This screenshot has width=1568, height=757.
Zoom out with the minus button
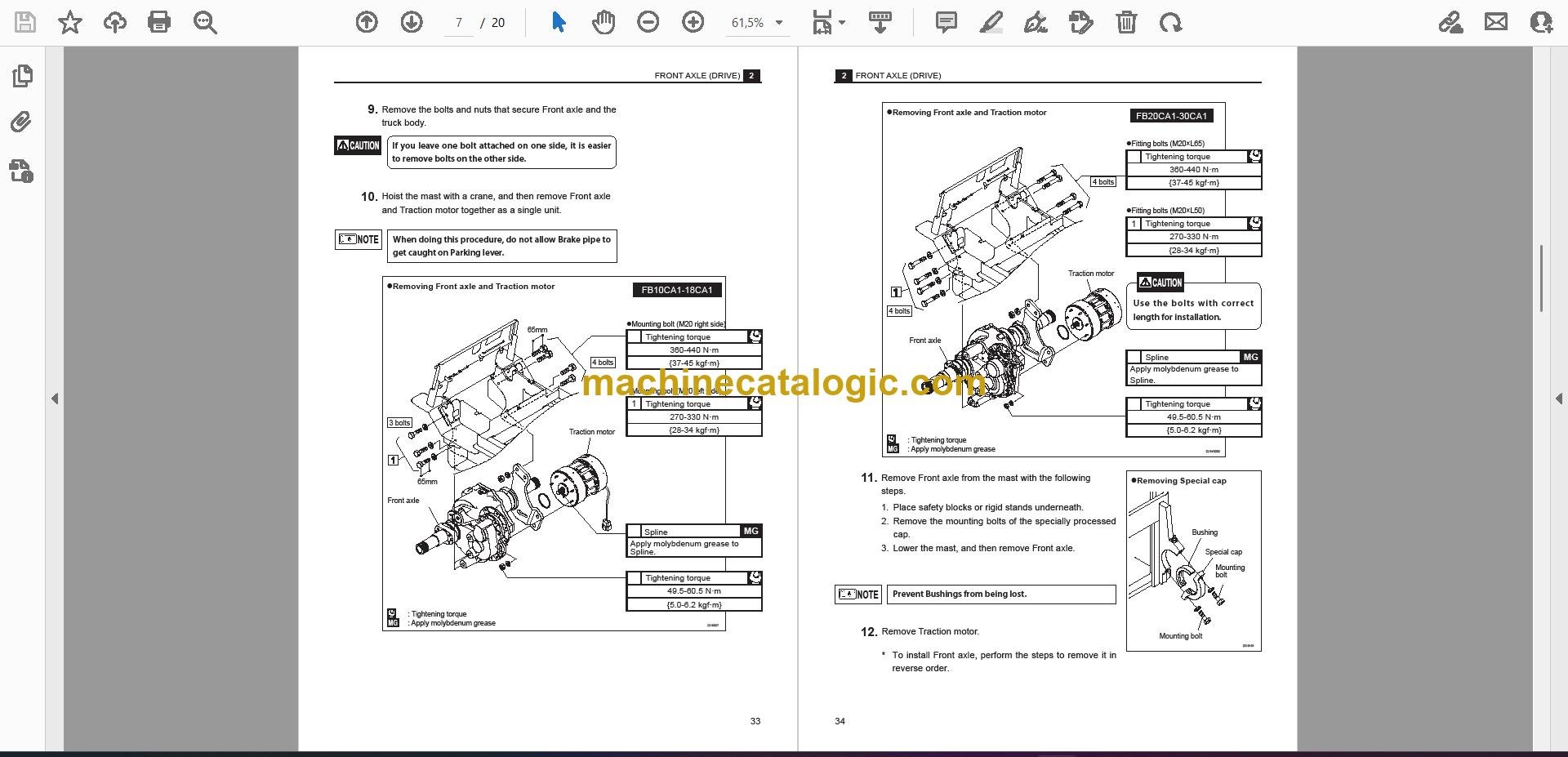(x=648, y=22)
